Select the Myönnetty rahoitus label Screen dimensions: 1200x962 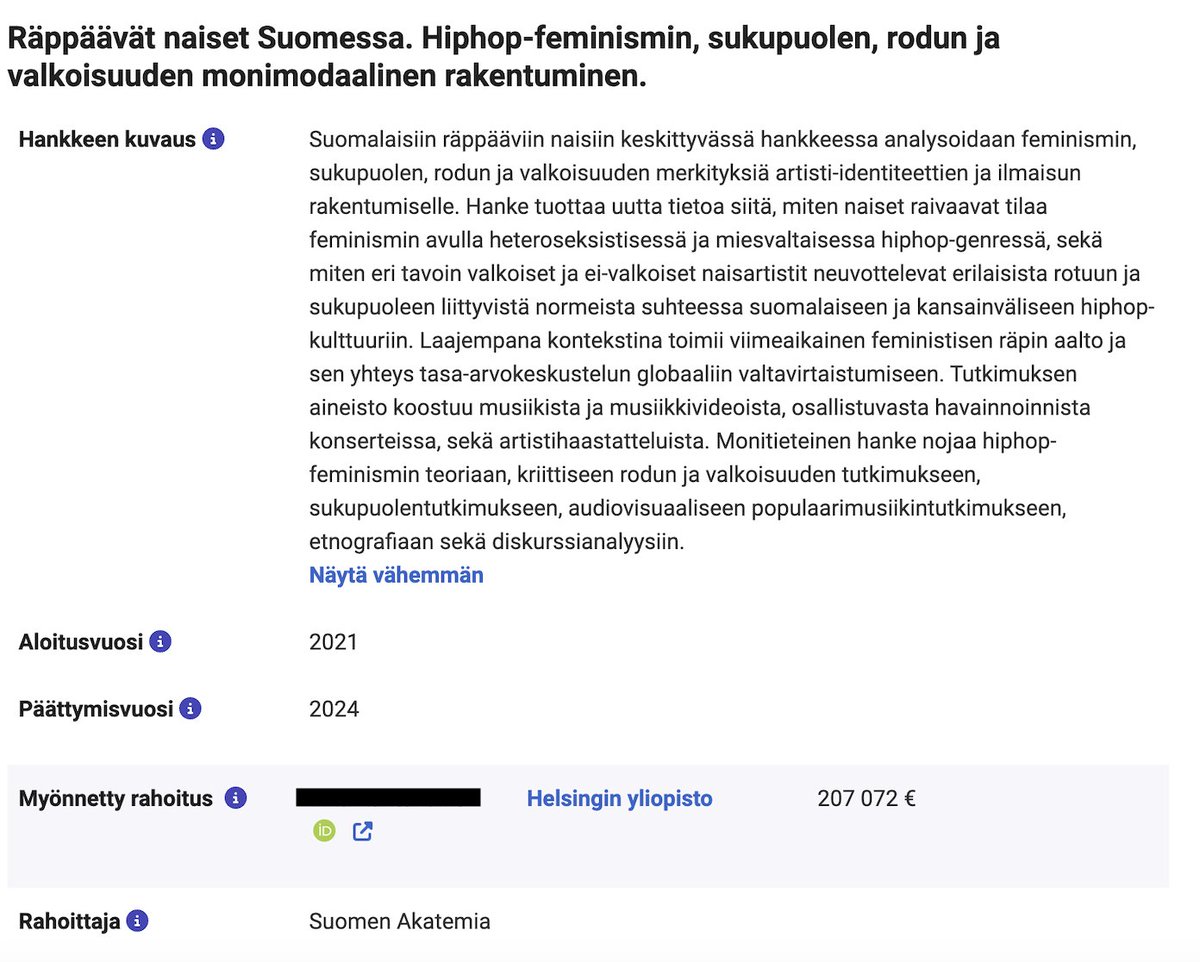116,798
